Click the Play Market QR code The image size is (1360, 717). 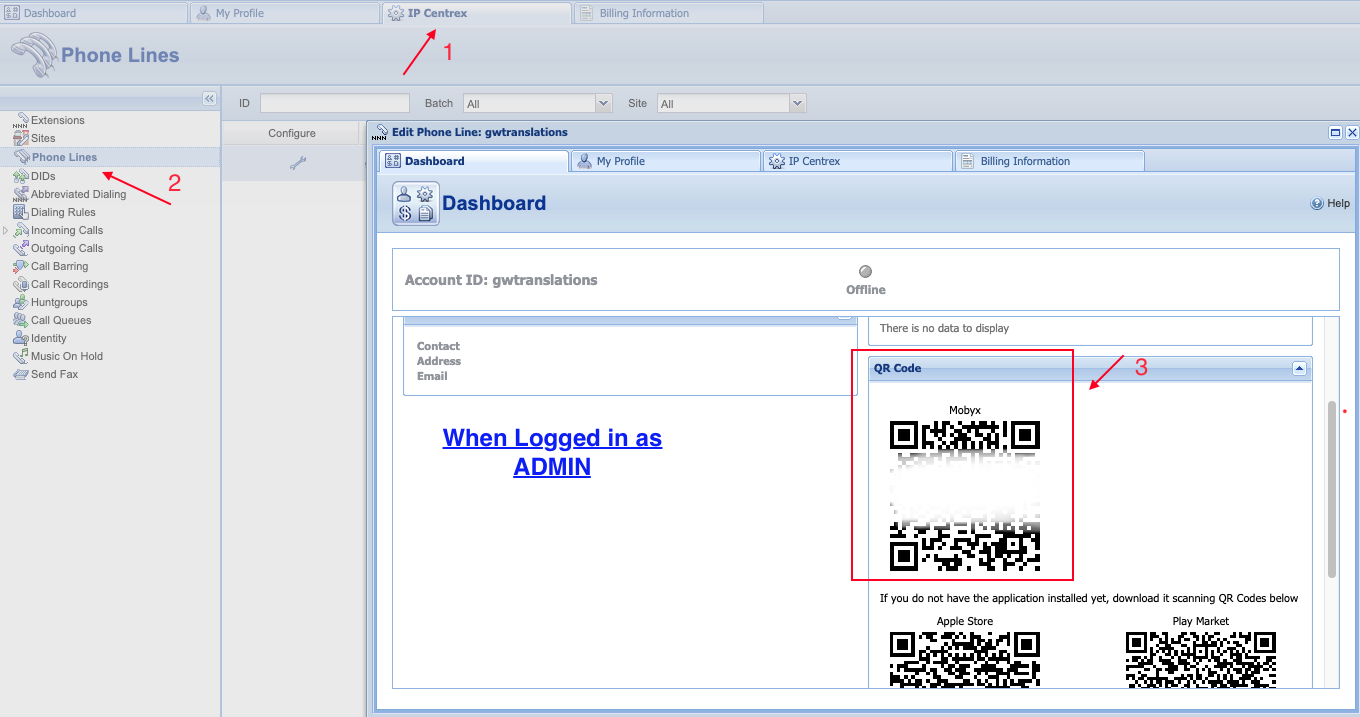pos(1201,659)
